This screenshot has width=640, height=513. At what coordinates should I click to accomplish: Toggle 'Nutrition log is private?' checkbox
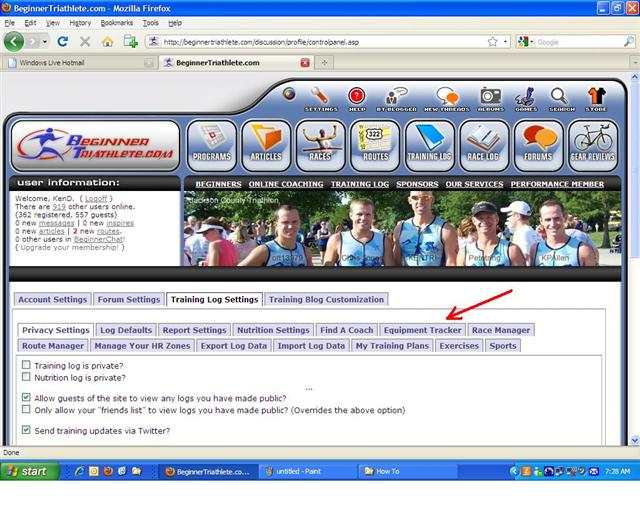(x=26, y=377)
